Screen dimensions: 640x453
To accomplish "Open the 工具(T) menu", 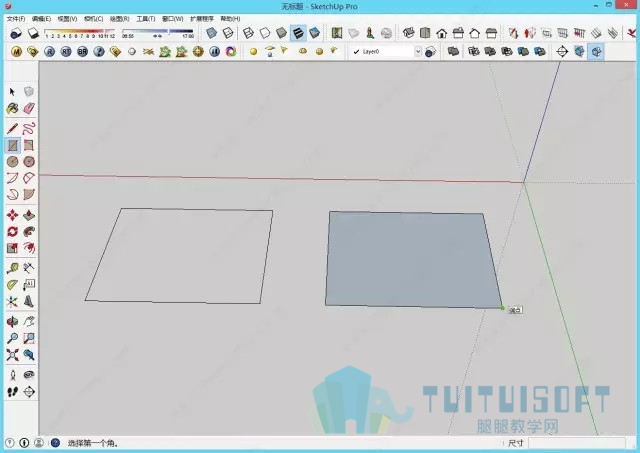I will pos(146,19).
